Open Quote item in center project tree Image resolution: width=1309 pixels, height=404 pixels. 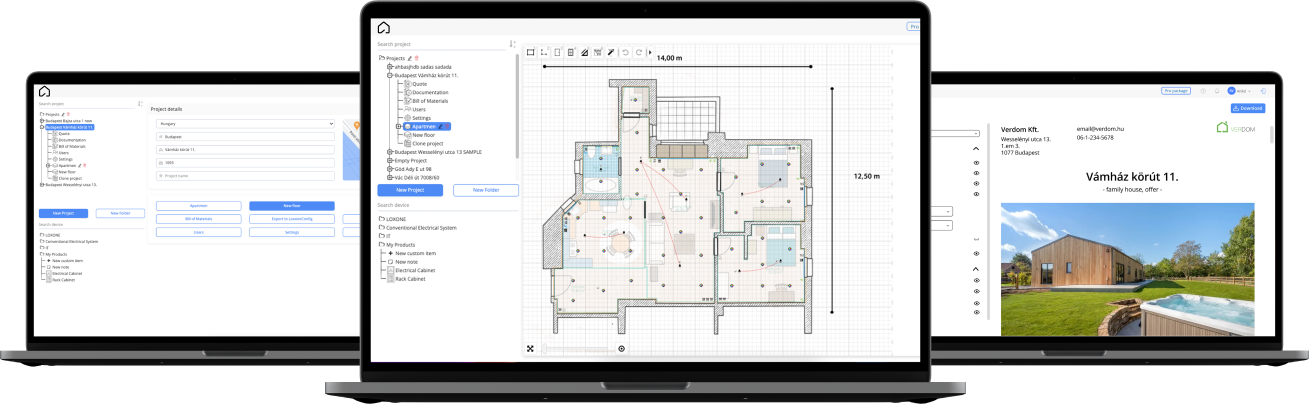tap(415, 84)
